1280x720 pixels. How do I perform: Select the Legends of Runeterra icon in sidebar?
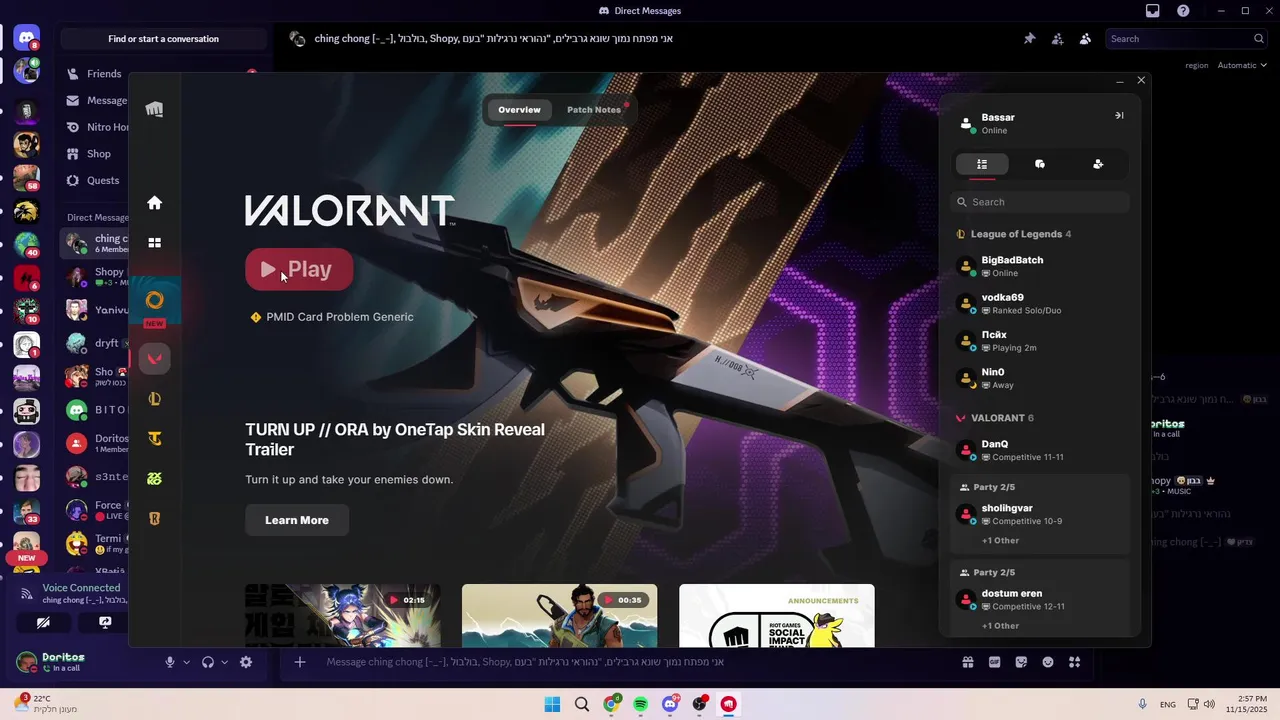(154, 519)
